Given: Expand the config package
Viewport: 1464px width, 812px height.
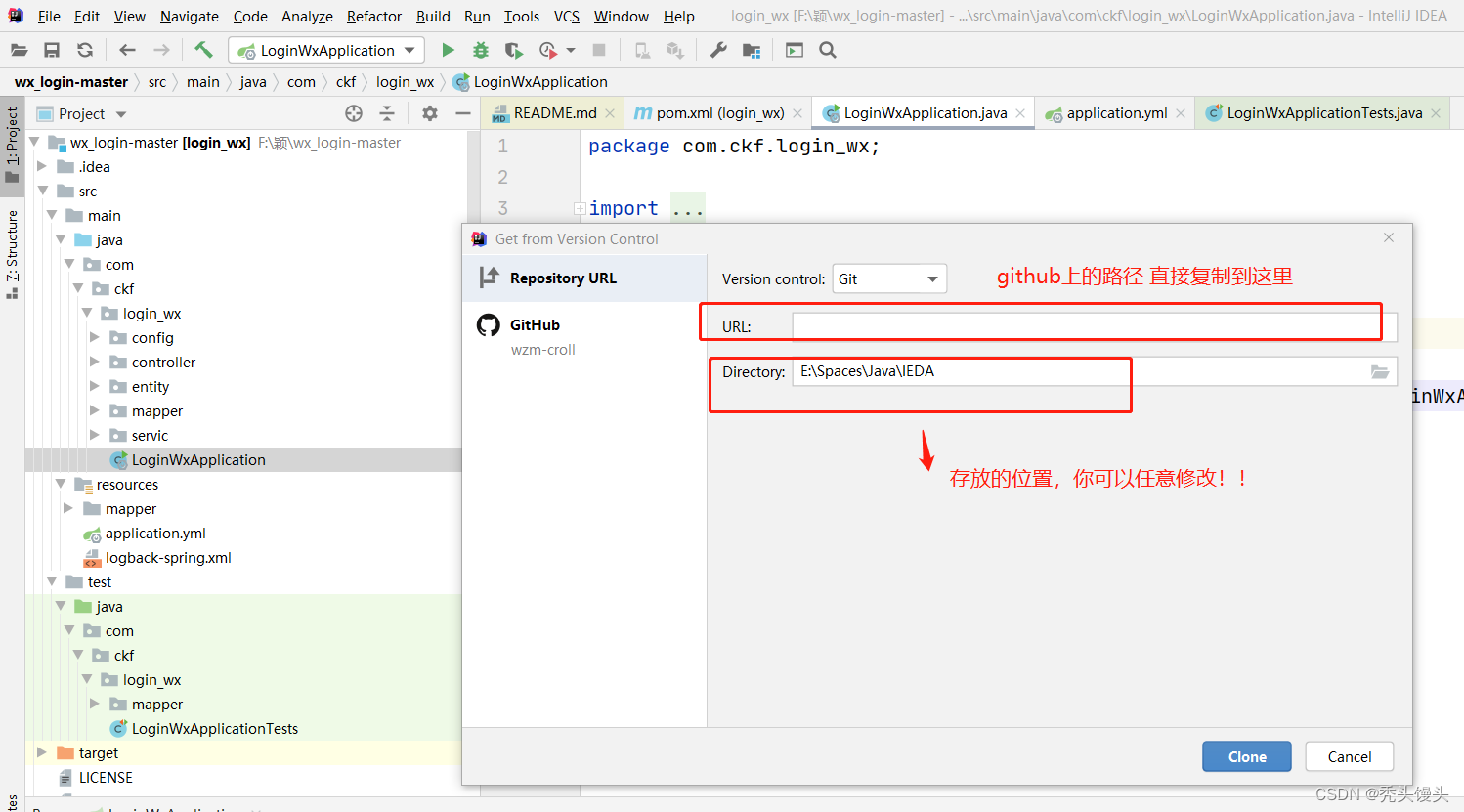Looking at the screenshot, I should [95, 338].
